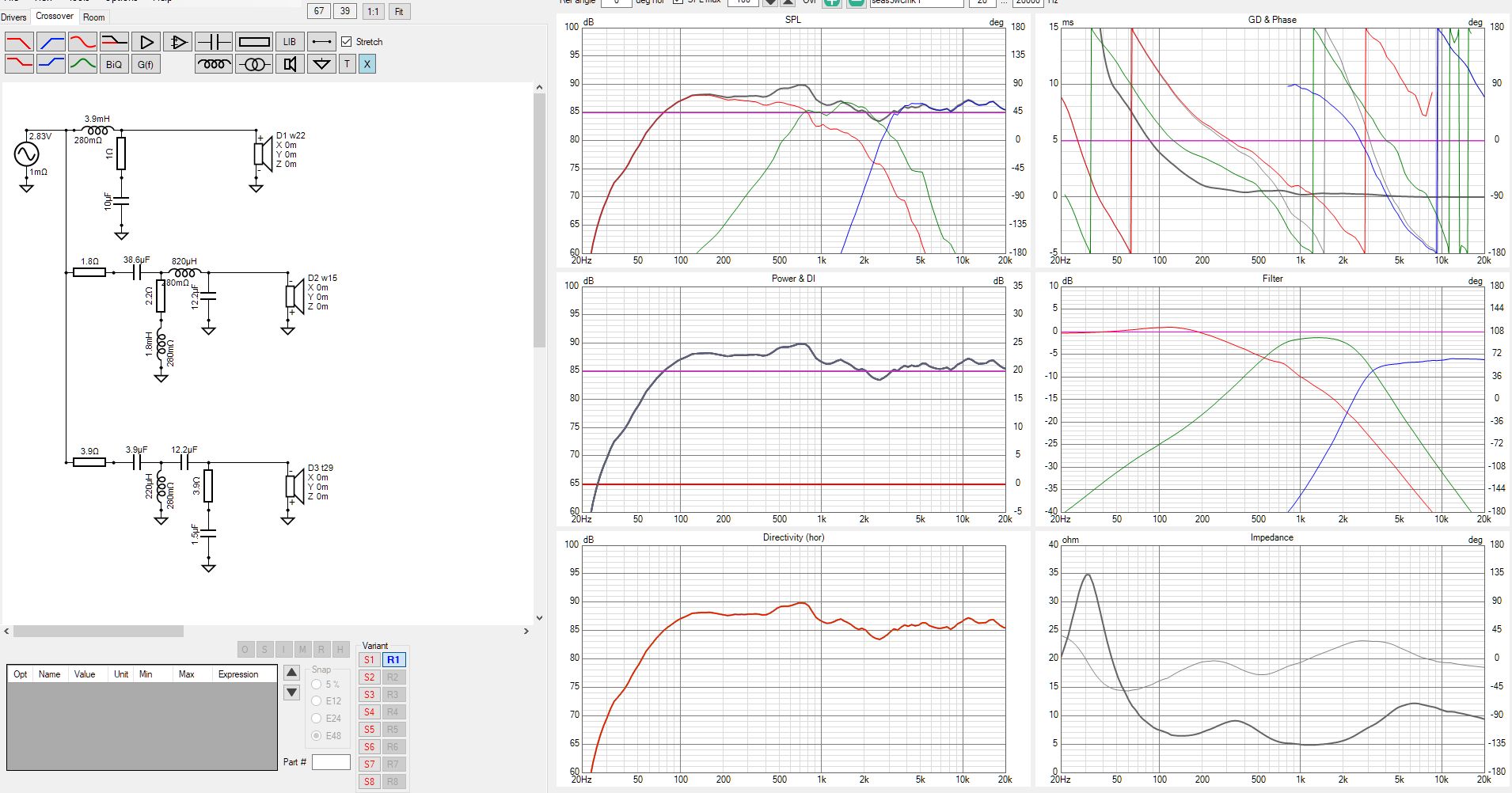Screen dimensions: 1512x793
Task: Select the E12 snap option
Action: pos(317,701)
